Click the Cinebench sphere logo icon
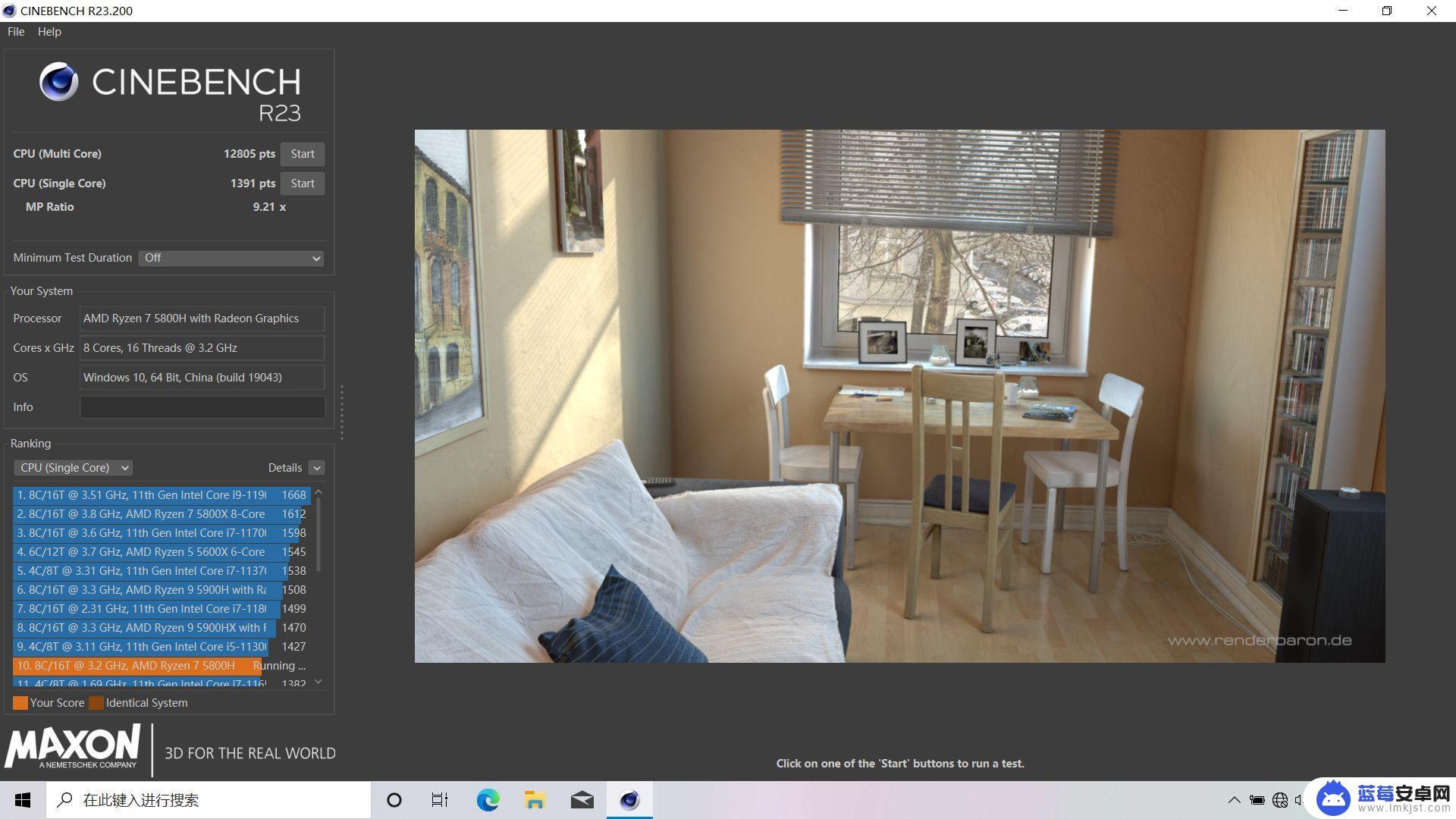The image size is (1456, 819). [x=59, y=81]
